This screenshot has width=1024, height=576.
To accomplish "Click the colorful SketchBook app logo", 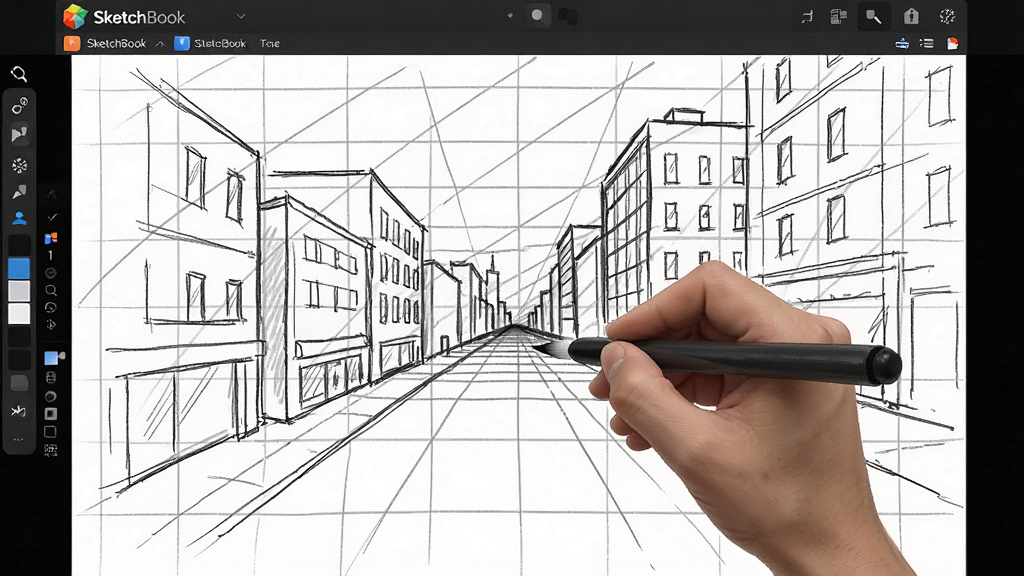I will click(x=75, y=16).
